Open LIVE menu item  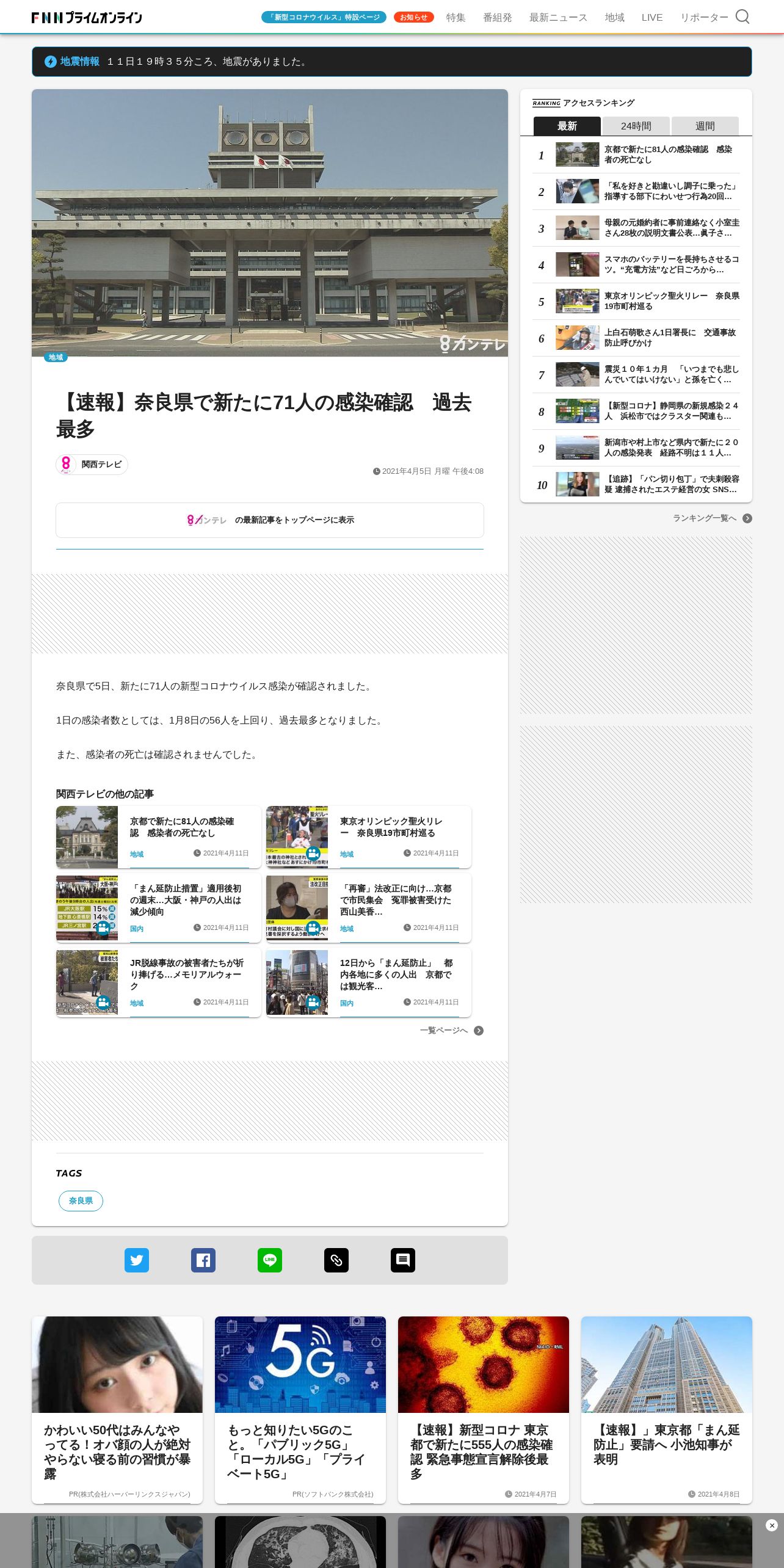[x=652, y=18]
